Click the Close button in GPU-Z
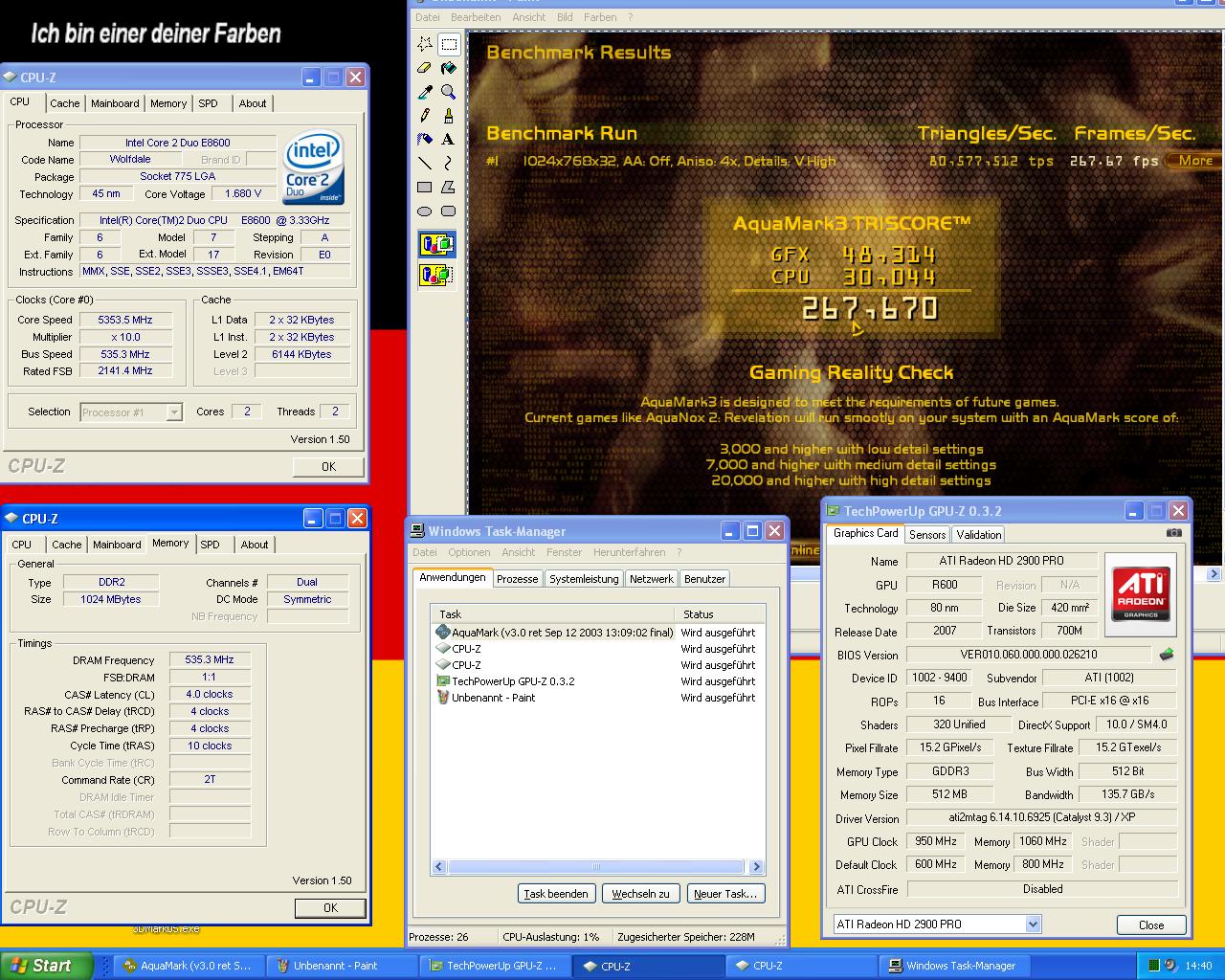Screen dimensions: 1225x980 pyautogui.click(x=1151, y=925)
